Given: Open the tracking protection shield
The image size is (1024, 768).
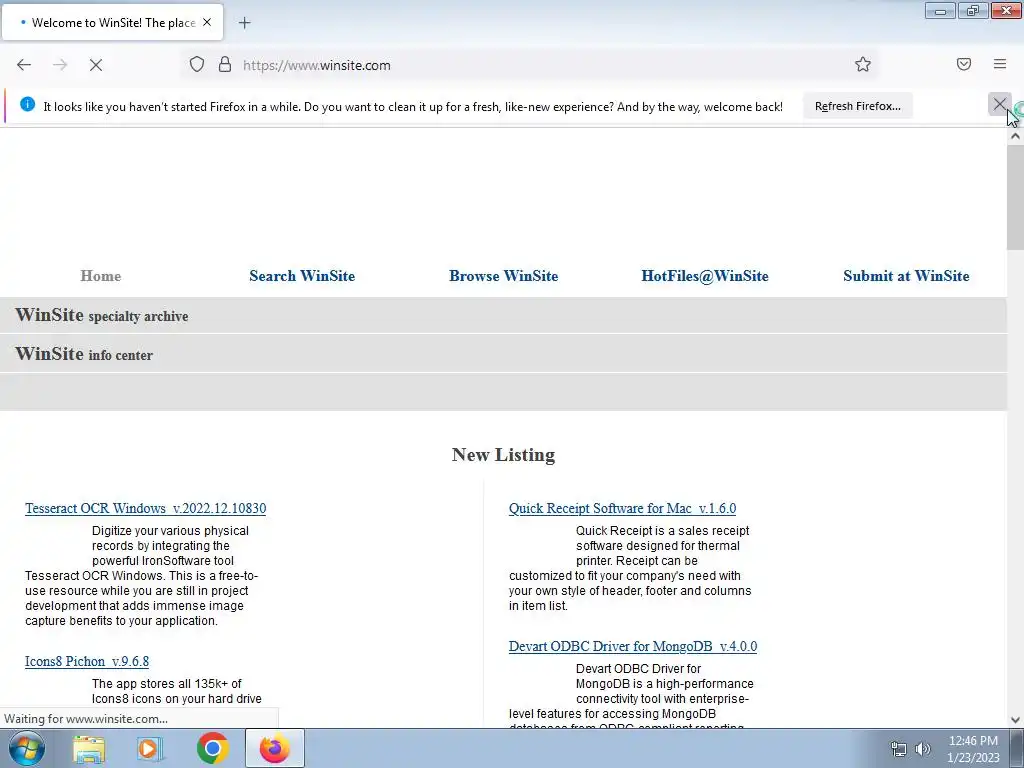Looking at the screenshot, I should [197, 65].
